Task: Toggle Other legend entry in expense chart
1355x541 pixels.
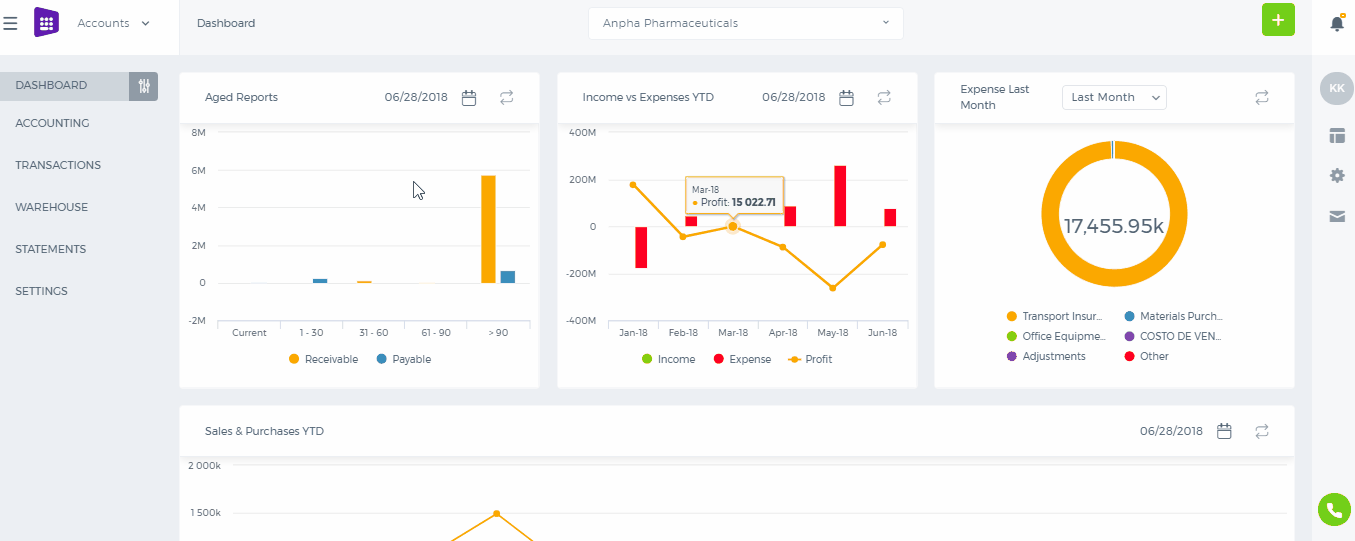Action: 1146,356
